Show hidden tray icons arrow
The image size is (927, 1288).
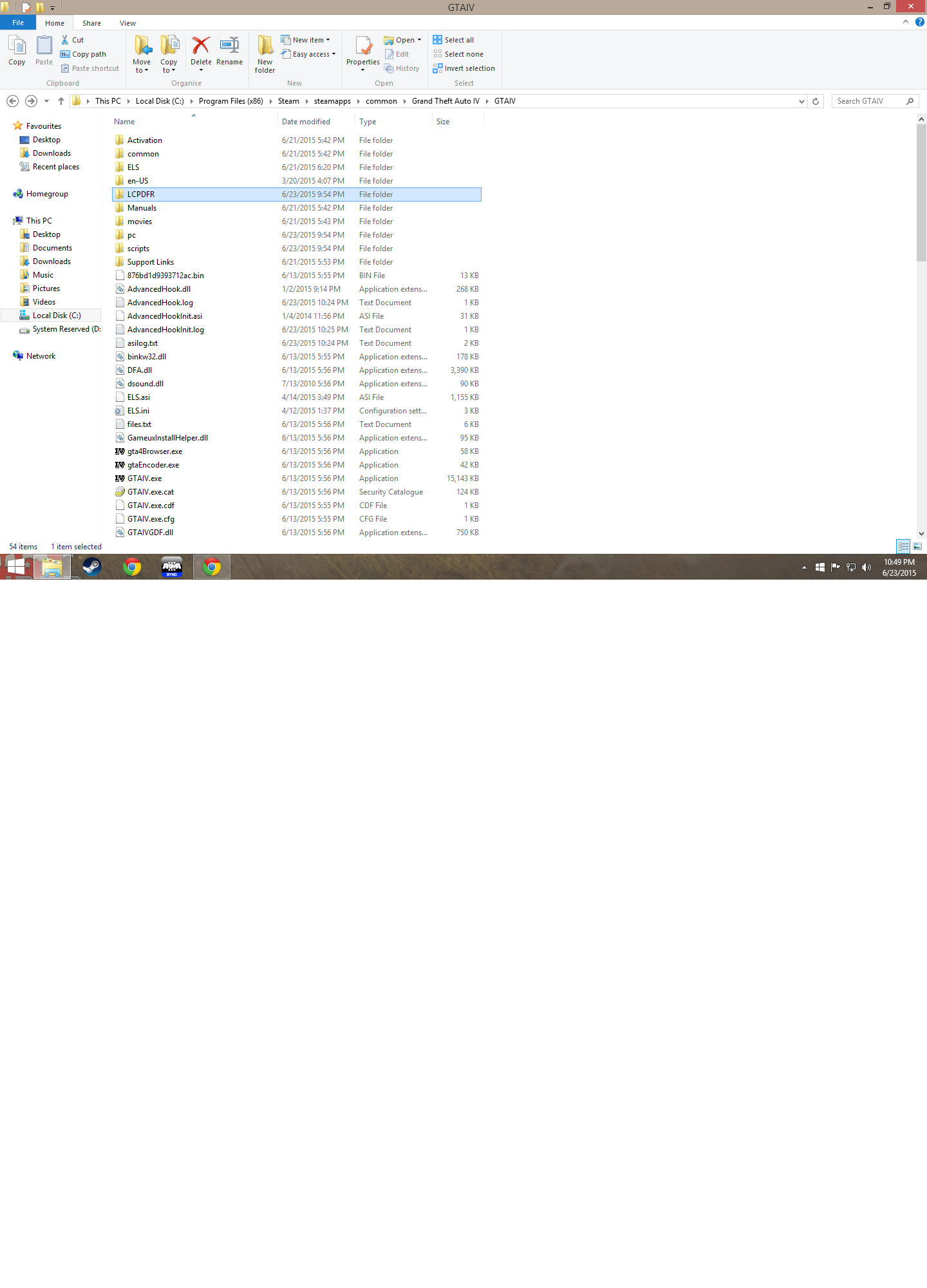tap(804, 567)
